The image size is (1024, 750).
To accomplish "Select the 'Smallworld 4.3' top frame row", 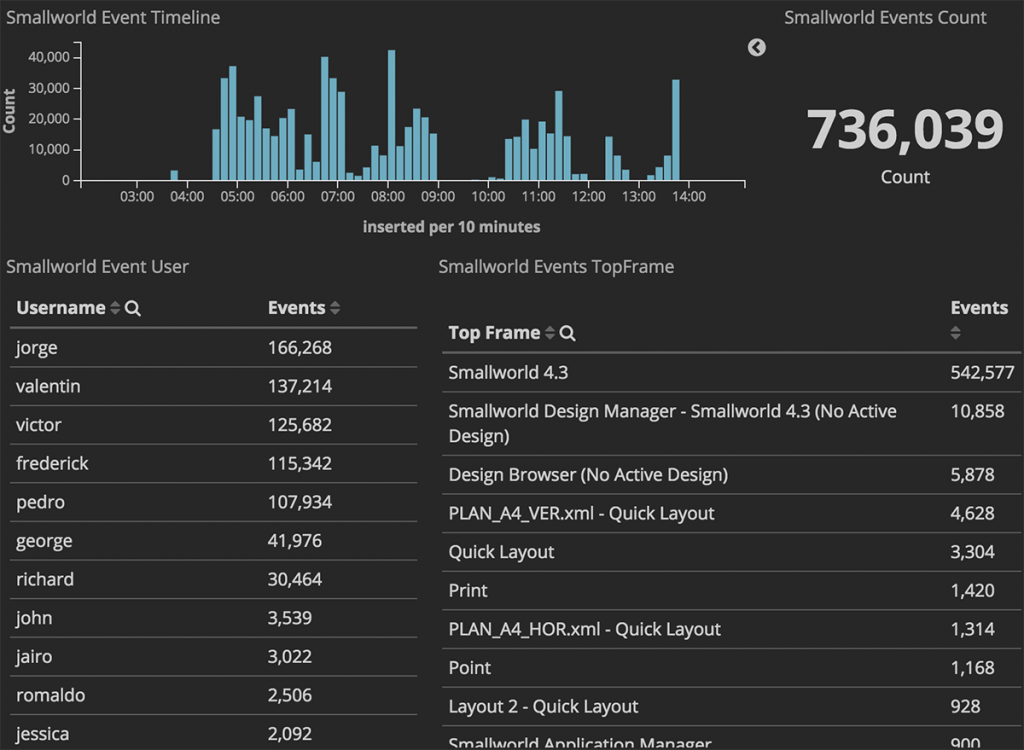I will [731, 372].
